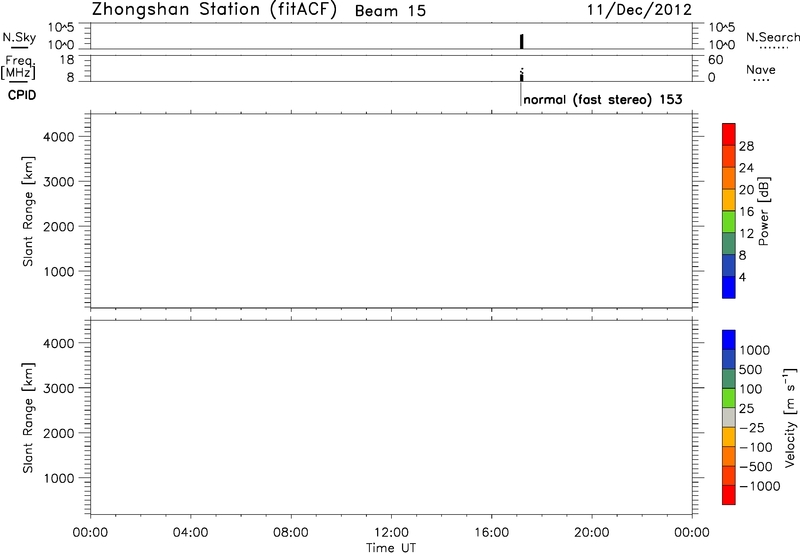The width and height of the screenshot is (800, 554).
Task: Click the 12:00 time tick label
Action: (x=391, y=533)
